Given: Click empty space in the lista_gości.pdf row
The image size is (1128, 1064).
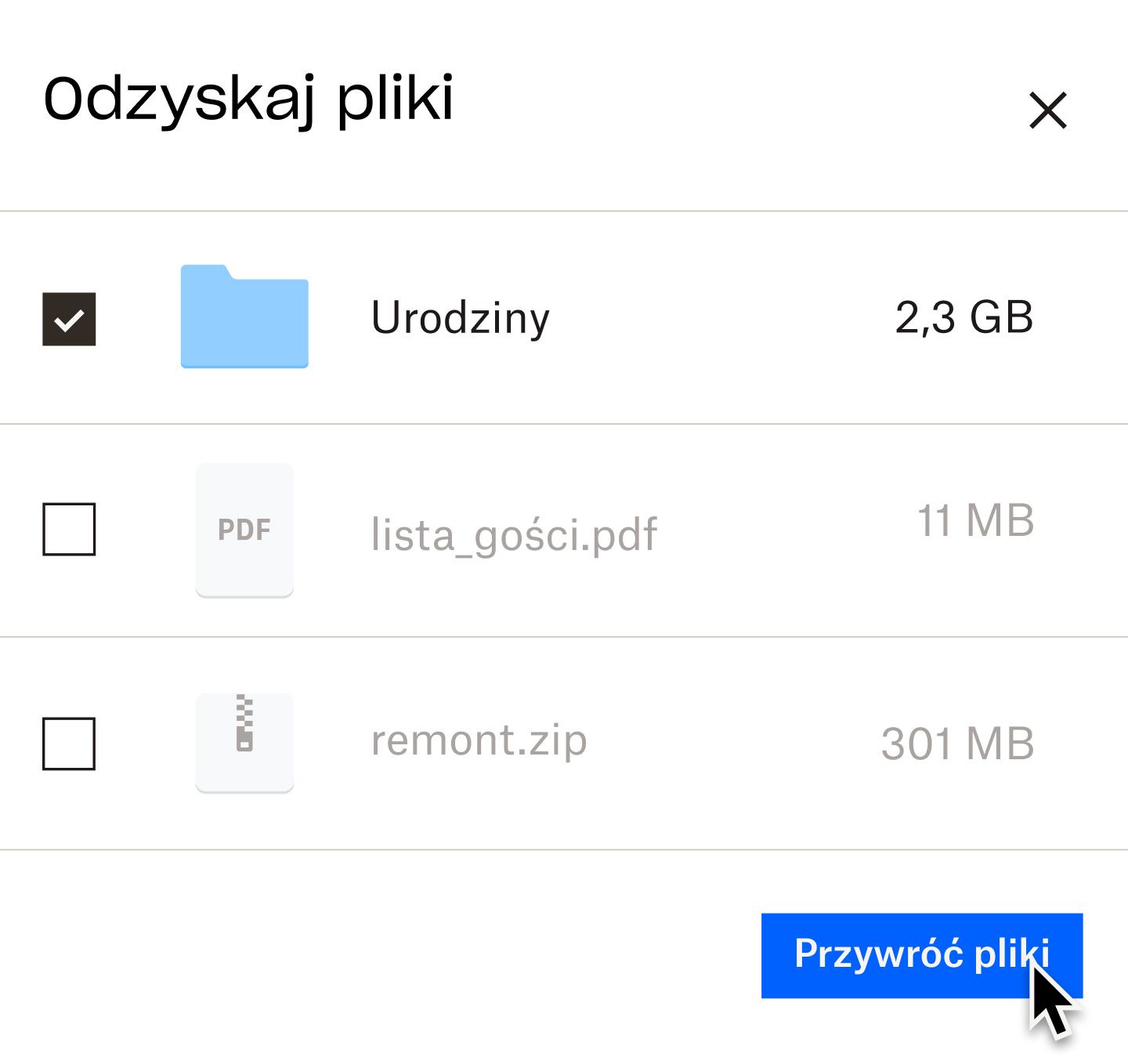Looking at the screenshot, I should (783, 530).
